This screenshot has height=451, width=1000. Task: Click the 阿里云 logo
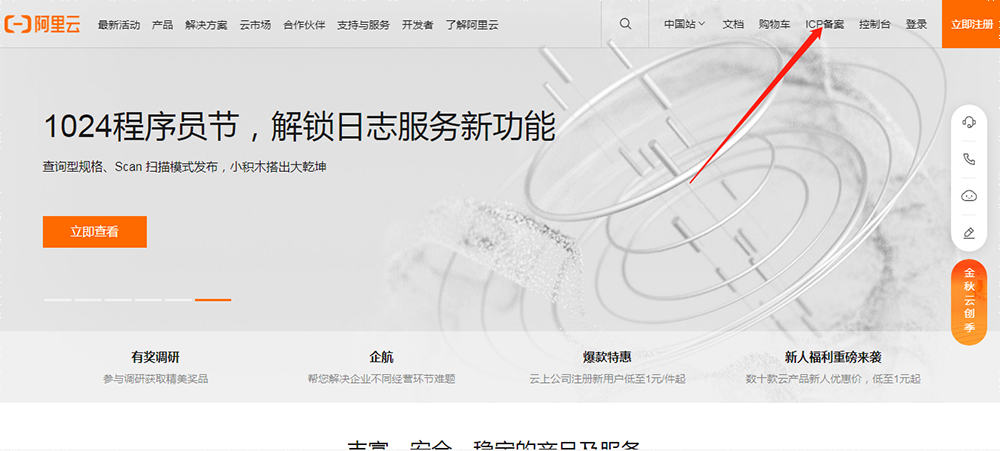(45, 24)
